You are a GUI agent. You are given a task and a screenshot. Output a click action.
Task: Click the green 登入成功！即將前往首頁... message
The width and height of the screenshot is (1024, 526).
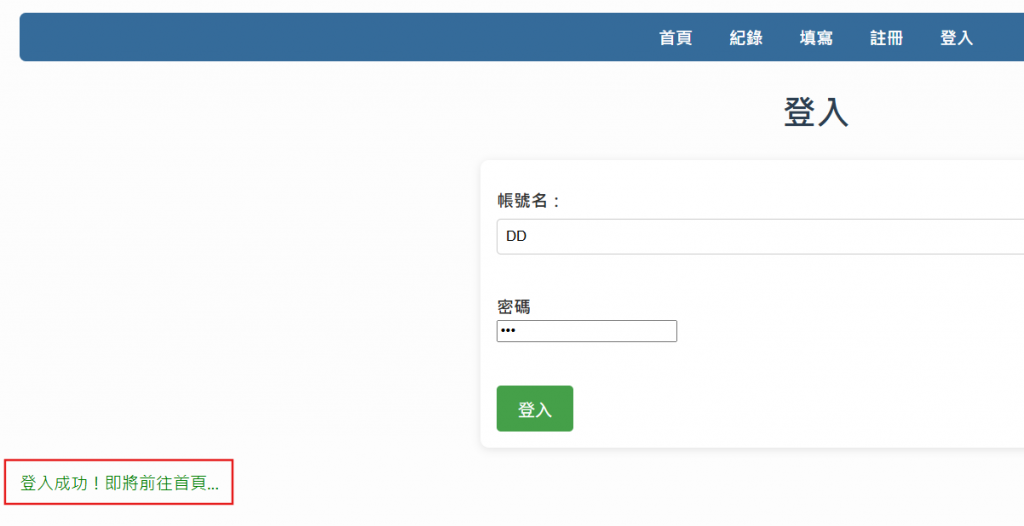tap(120, 483)
